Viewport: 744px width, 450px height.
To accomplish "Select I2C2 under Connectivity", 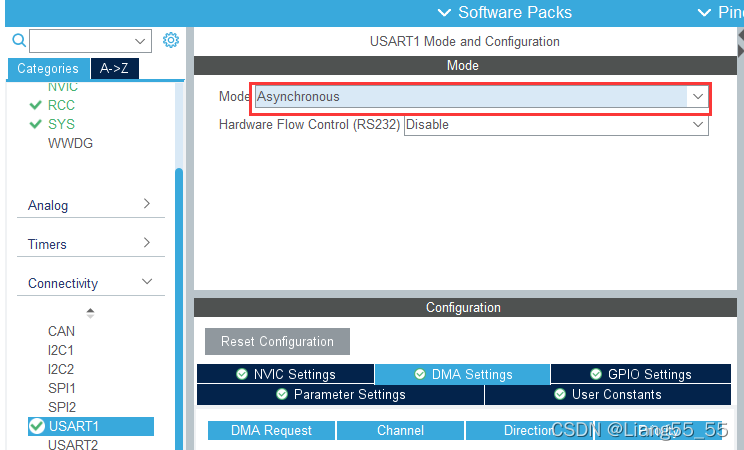I will point(61,369).
